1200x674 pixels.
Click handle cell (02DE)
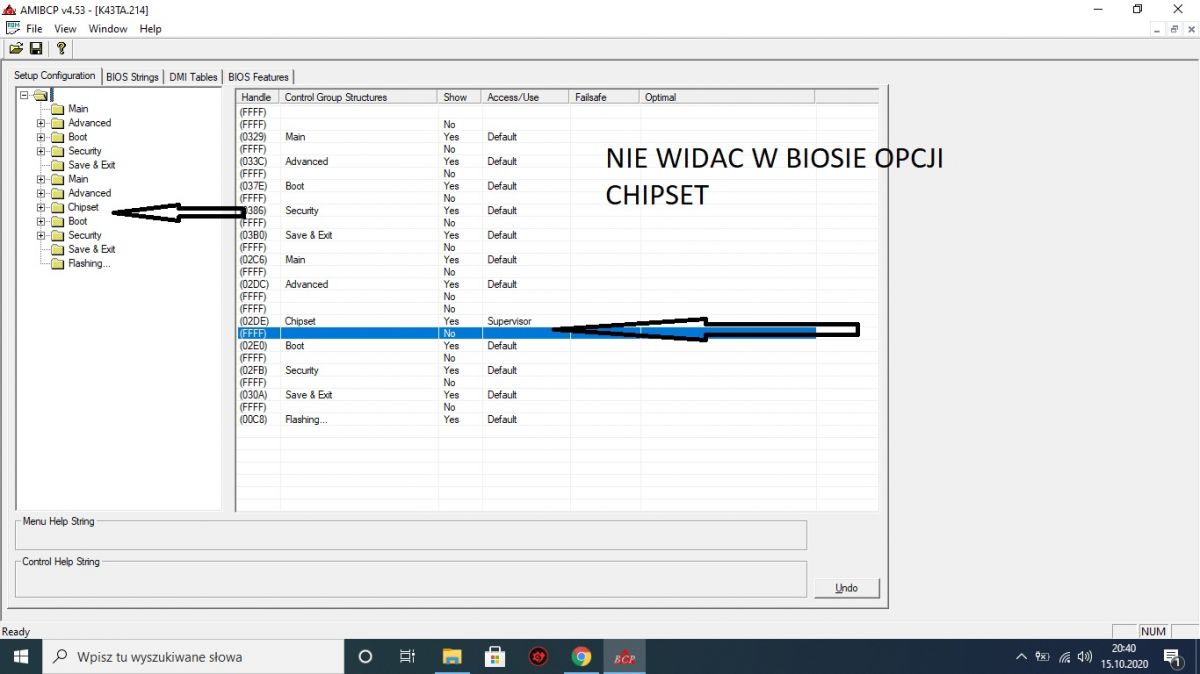255,321
